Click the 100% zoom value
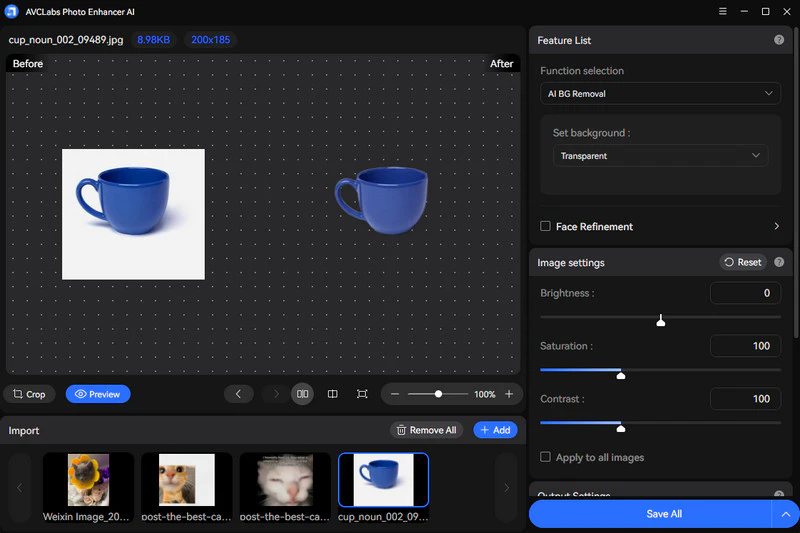 (x=485, y=394)
